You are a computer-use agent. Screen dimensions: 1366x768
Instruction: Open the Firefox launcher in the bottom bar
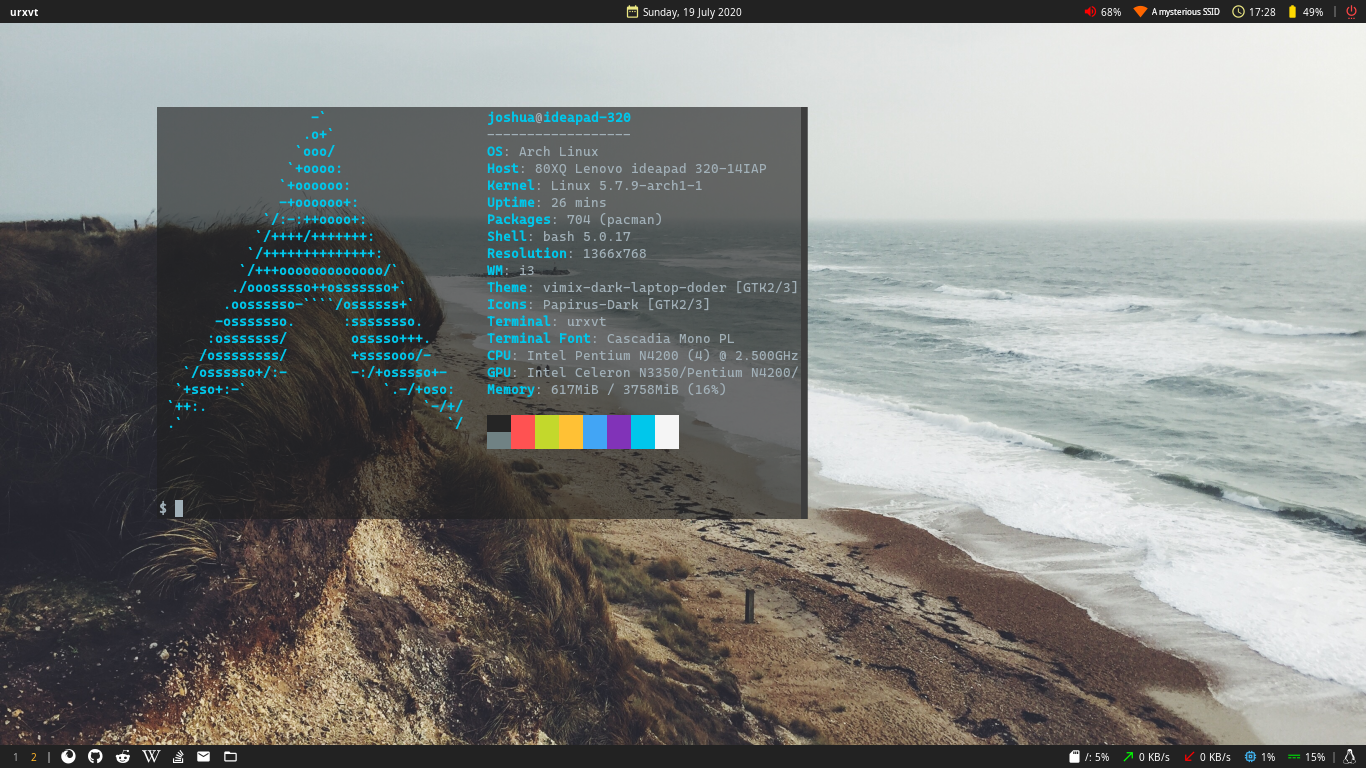click(x=68, y=757)
